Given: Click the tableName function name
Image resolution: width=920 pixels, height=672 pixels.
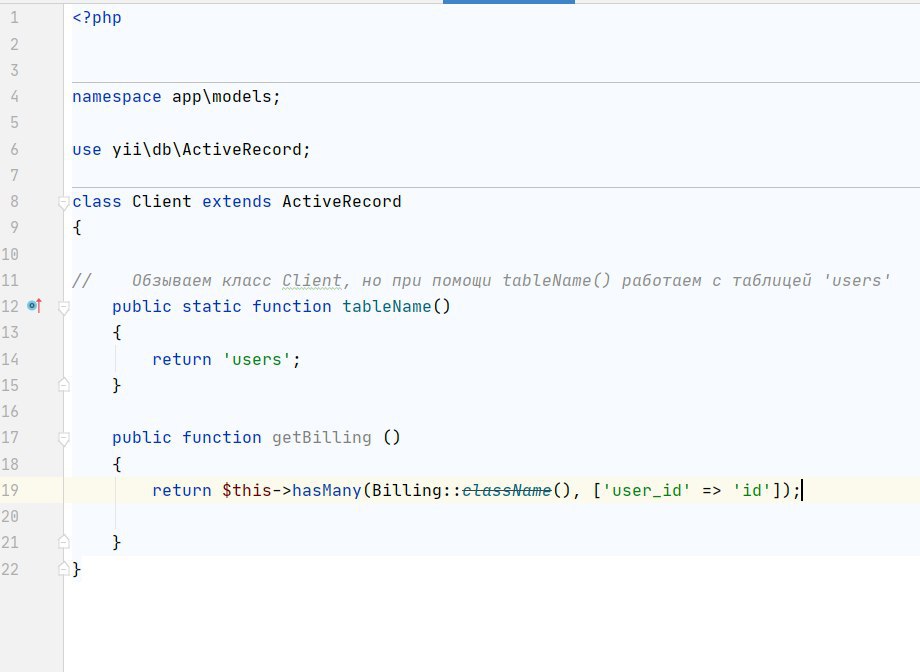Looking at the screenshot, I should pos(387,306).
